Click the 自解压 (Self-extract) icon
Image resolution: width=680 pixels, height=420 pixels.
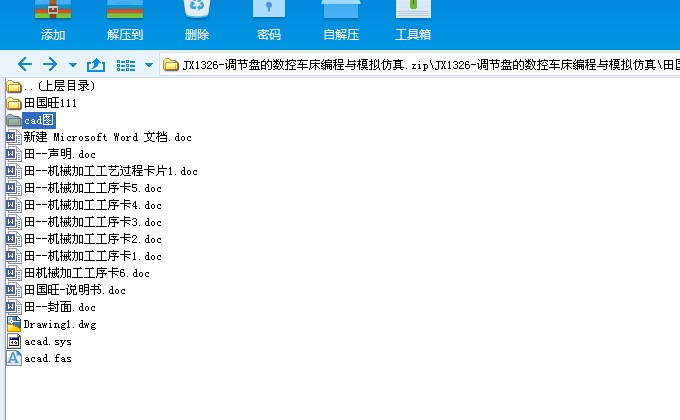(x=341, y=9)
